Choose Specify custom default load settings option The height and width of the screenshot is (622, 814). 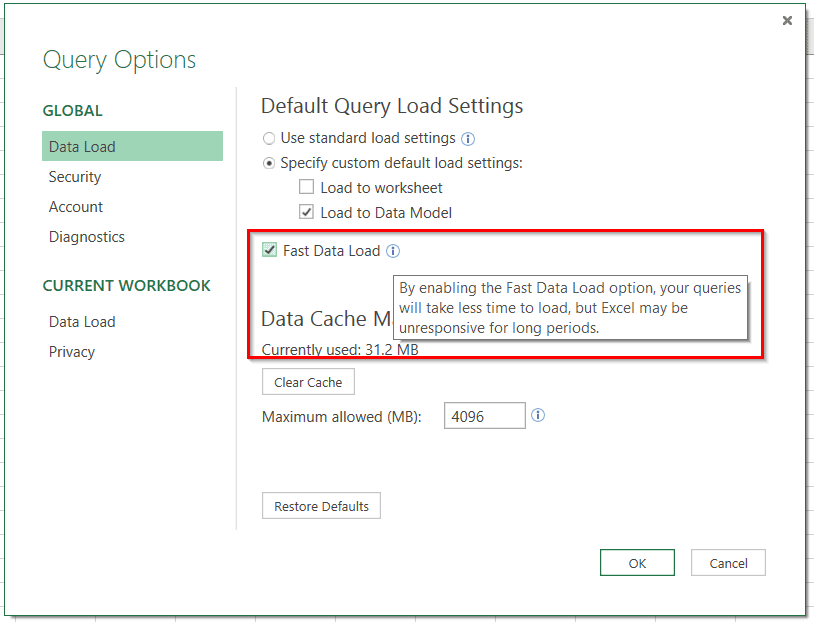(268, 163)
